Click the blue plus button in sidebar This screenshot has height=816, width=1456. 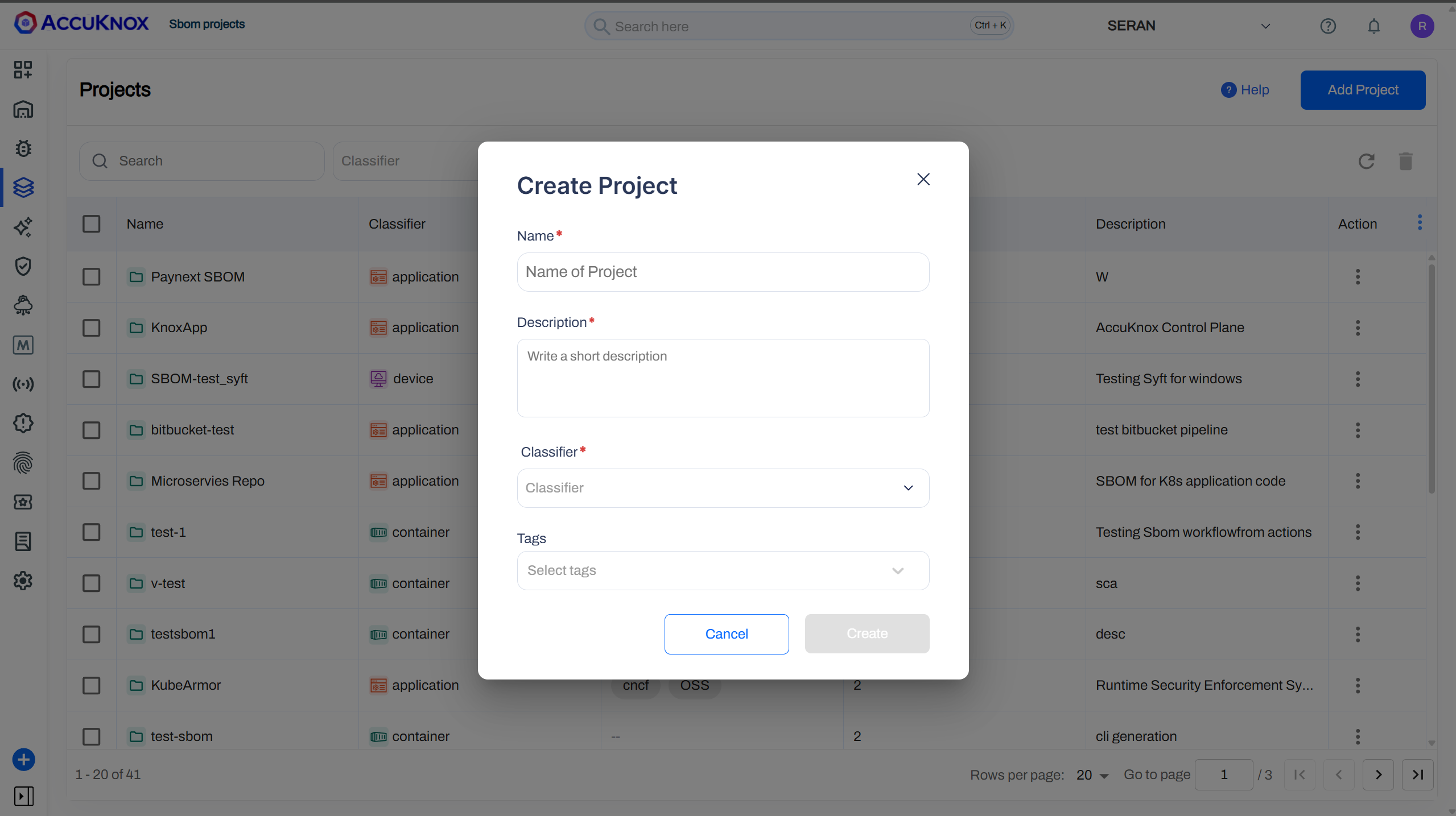[23, 760]
